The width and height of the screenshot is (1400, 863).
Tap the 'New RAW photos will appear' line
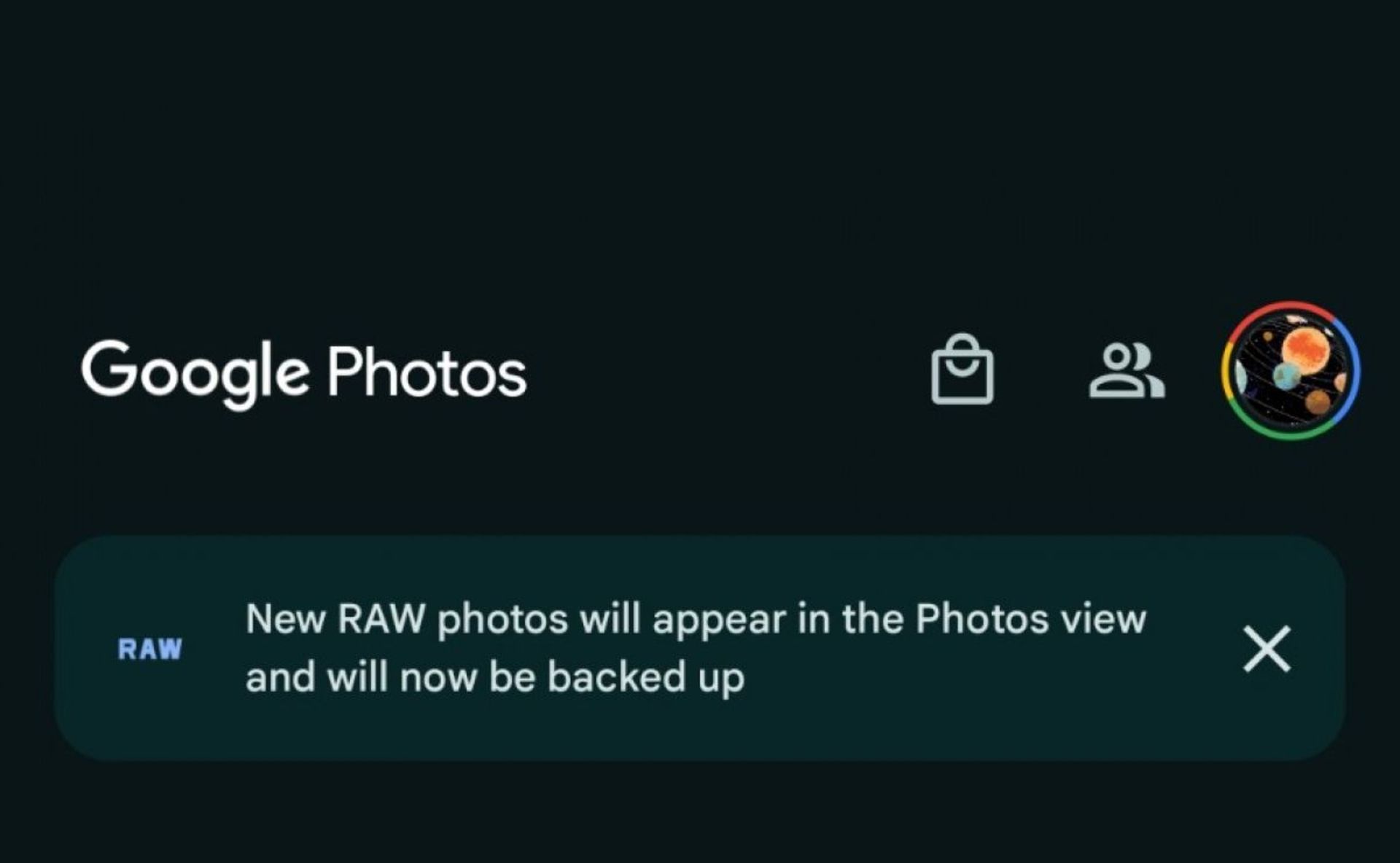click(x=696, y=620)
